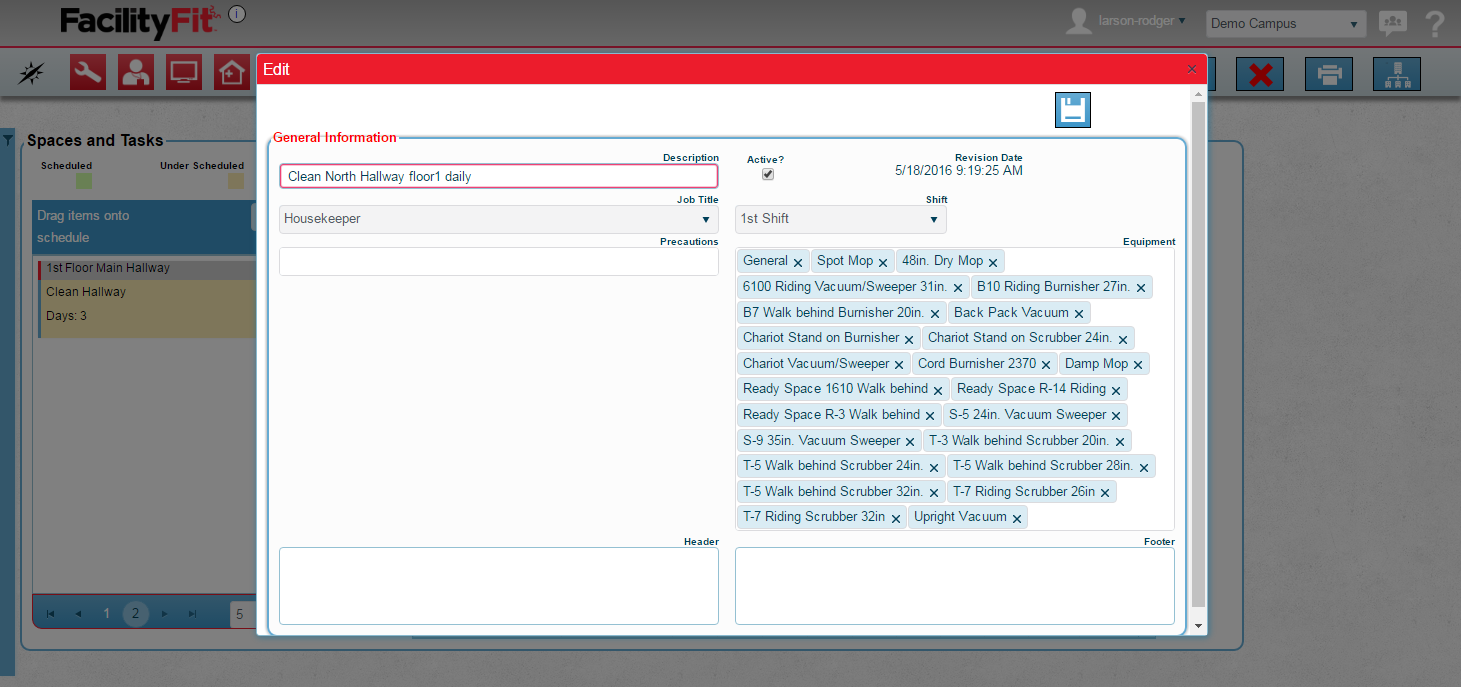Expand the 1st Shift dropdown
This screenshot has width=1461, height=687.
(840, 219)
